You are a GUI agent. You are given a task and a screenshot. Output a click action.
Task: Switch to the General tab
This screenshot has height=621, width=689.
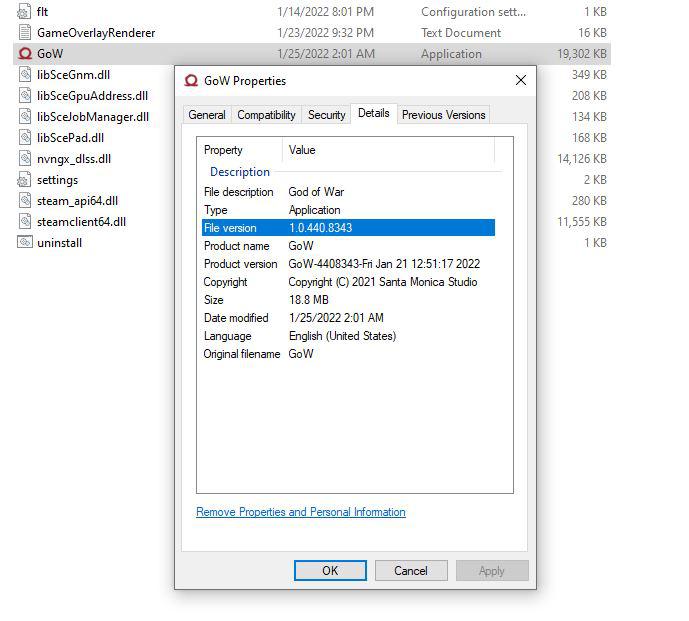pyautogui.click(x=207, y=115)
